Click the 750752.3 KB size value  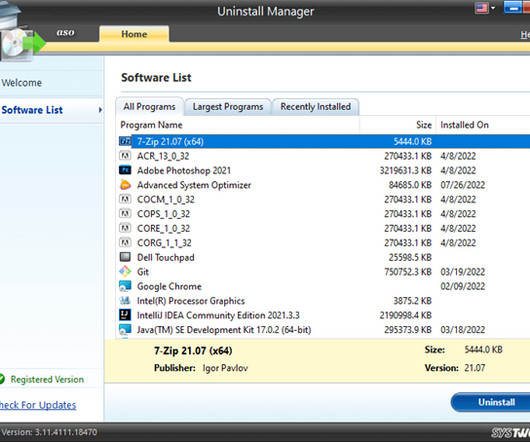408,272
